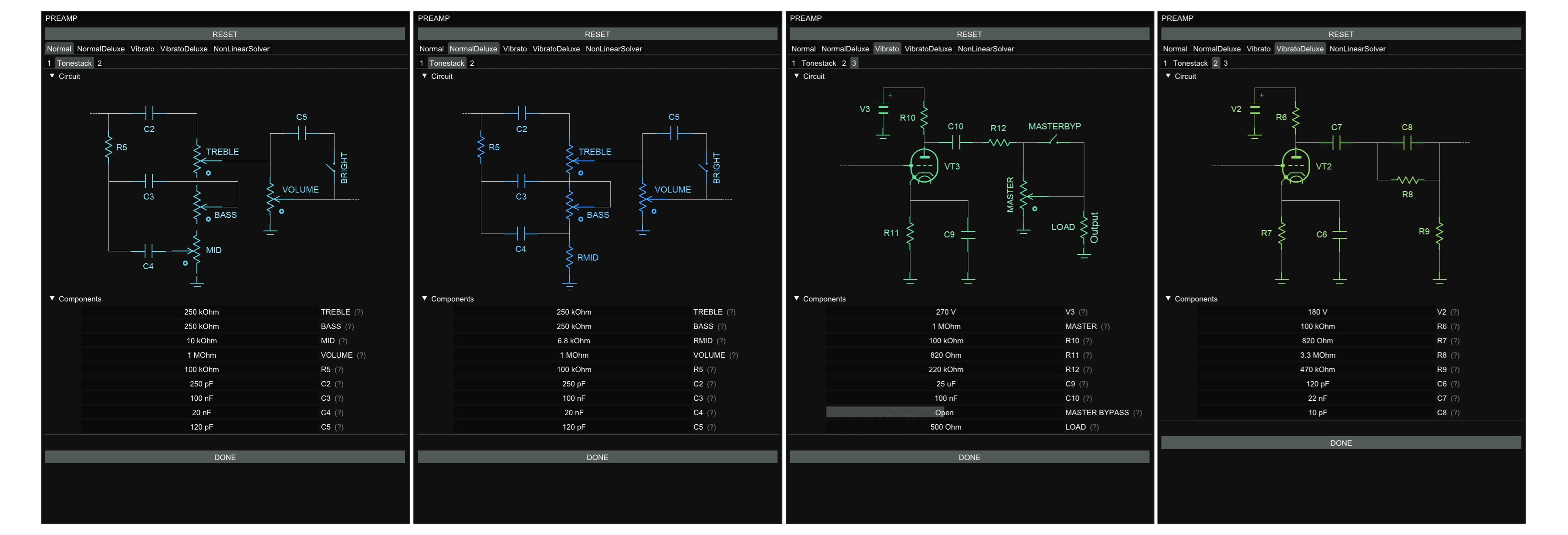Click the help icon next to TREBLE in Normal panel
The image size is (1568, 535).
pos(358,312)
